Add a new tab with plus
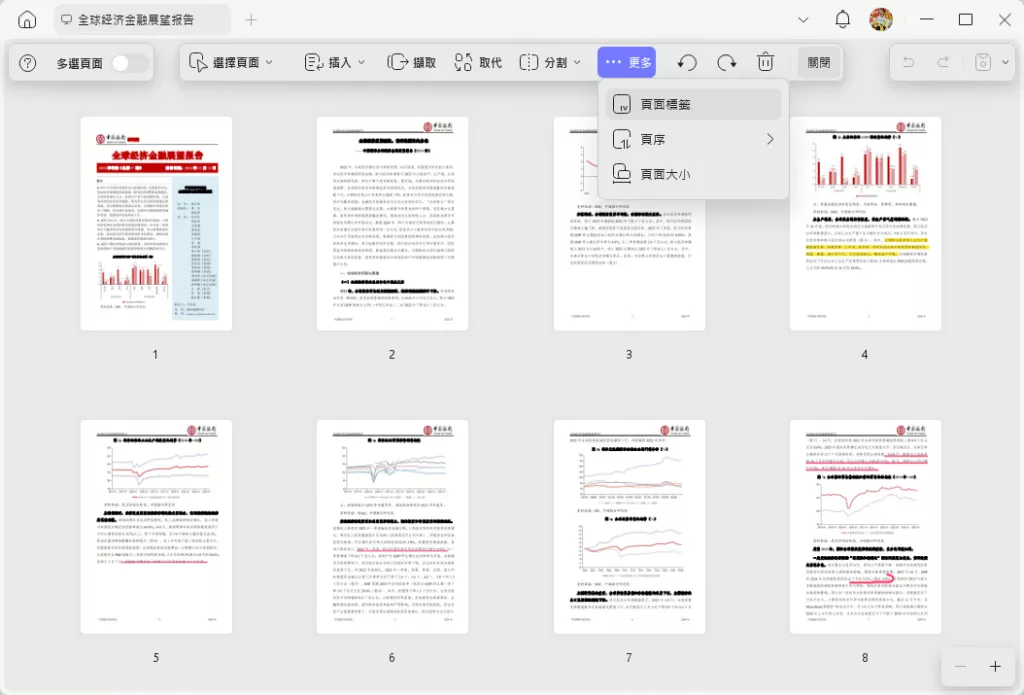The height and width of the screenshot is (695, 1024). point(251,20)
